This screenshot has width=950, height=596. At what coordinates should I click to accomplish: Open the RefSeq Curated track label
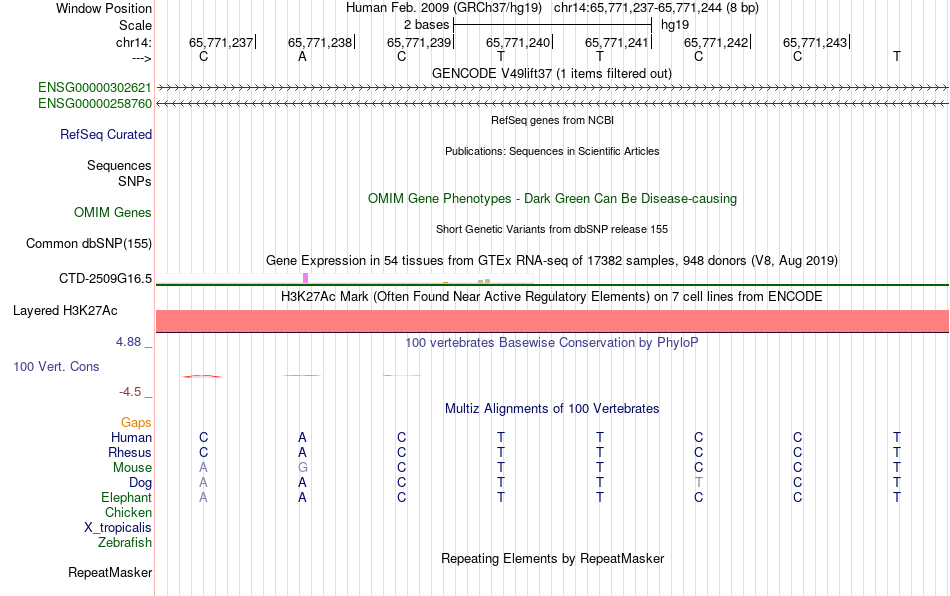[x=106, y=134]
